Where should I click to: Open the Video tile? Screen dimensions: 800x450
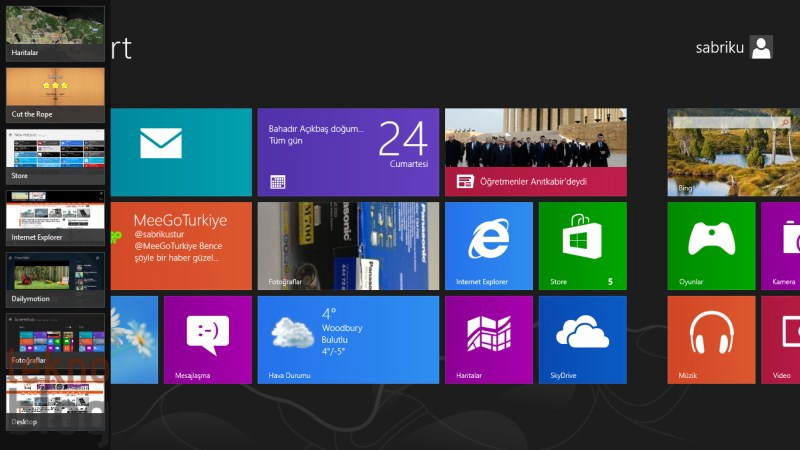click(781, 340)
